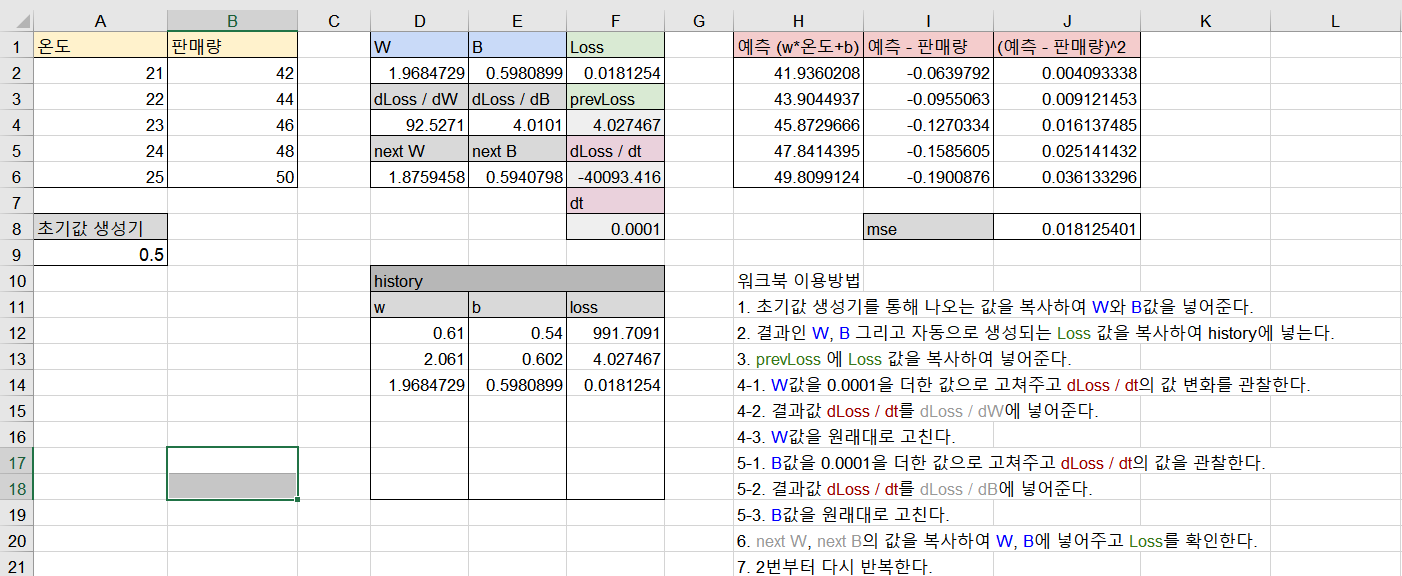Select Loss value 0.0181254 in row 2
1402x576 pixels.
click(615, 72)
